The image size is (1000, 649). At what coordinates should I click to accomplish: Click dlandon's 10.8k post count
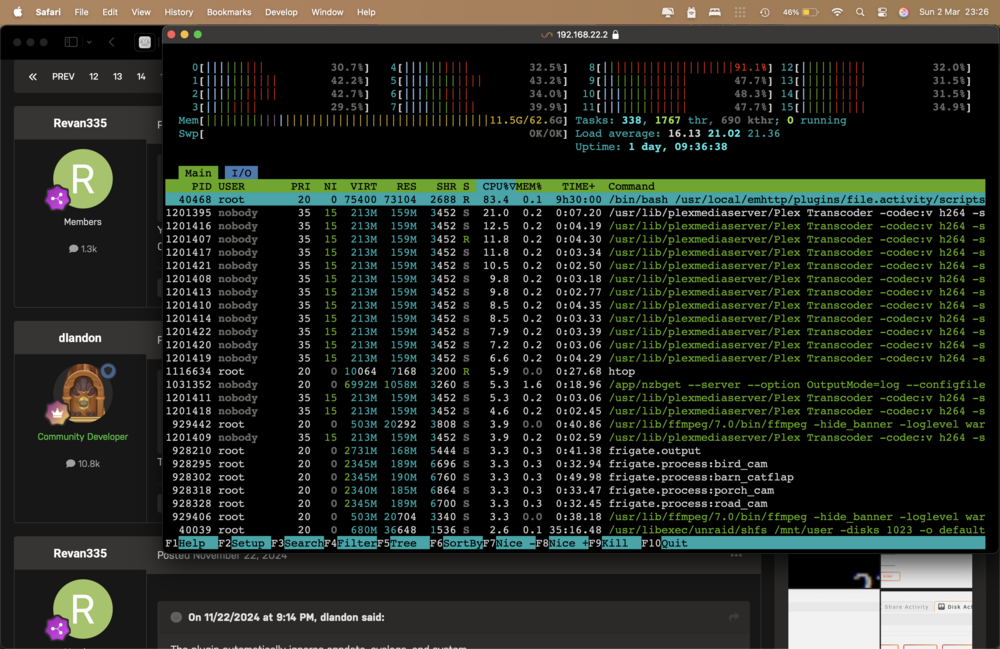click(x=83, y=463)
